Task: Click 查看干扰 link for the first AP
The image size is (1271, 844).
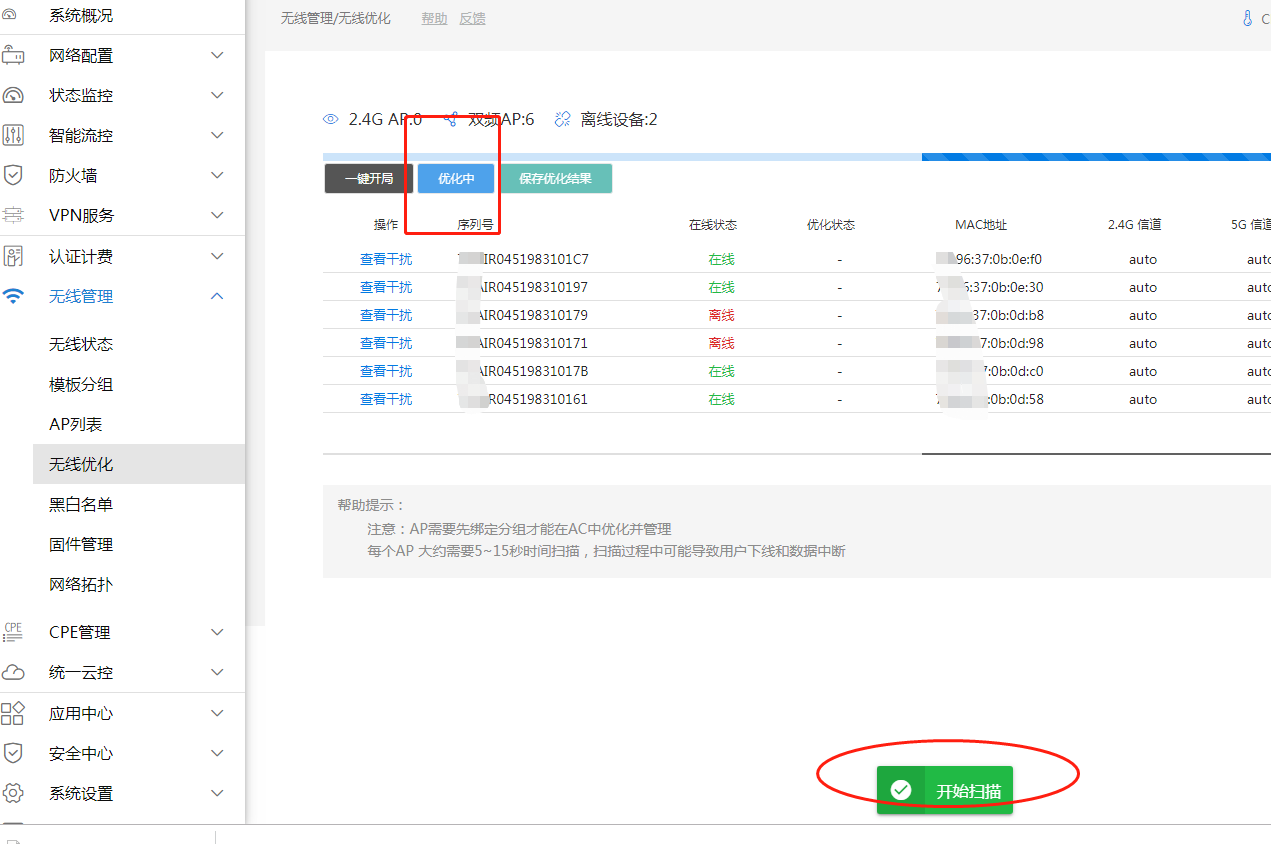Action: tap(386, 259)
